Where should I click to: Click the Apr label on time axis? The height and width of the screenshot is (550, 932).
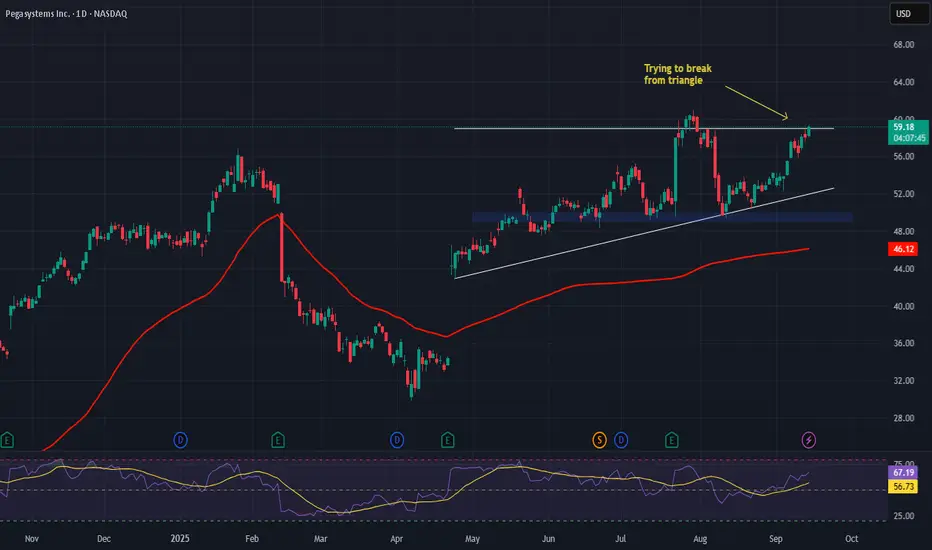(396, 539)
